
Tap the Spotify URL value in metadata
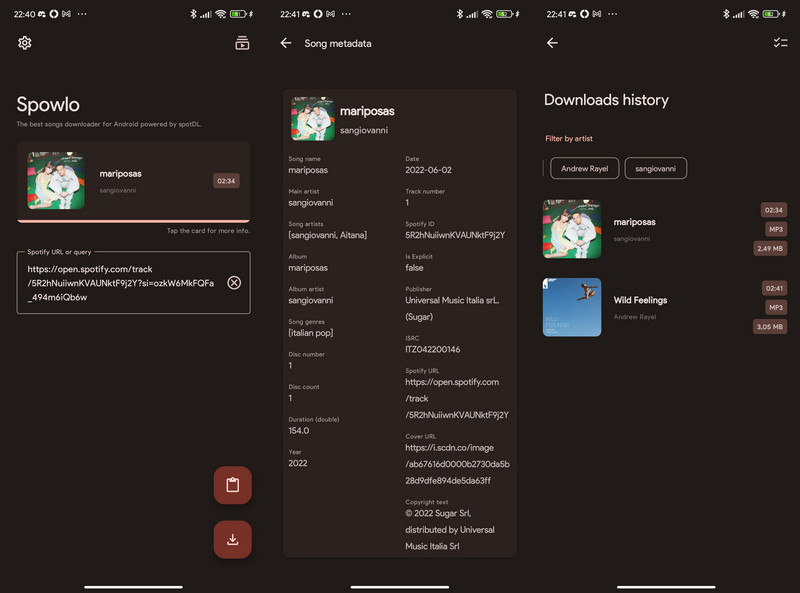tap(457, 399)
